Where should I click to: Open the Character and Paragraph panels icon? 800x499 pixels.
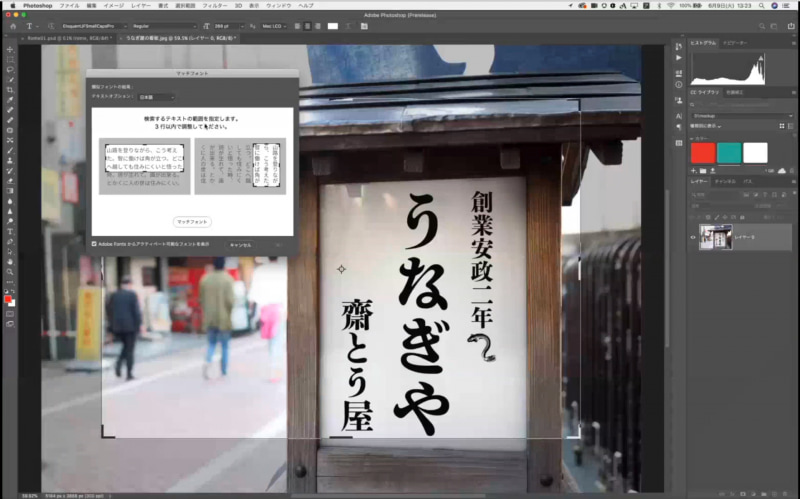click(364, 26)
